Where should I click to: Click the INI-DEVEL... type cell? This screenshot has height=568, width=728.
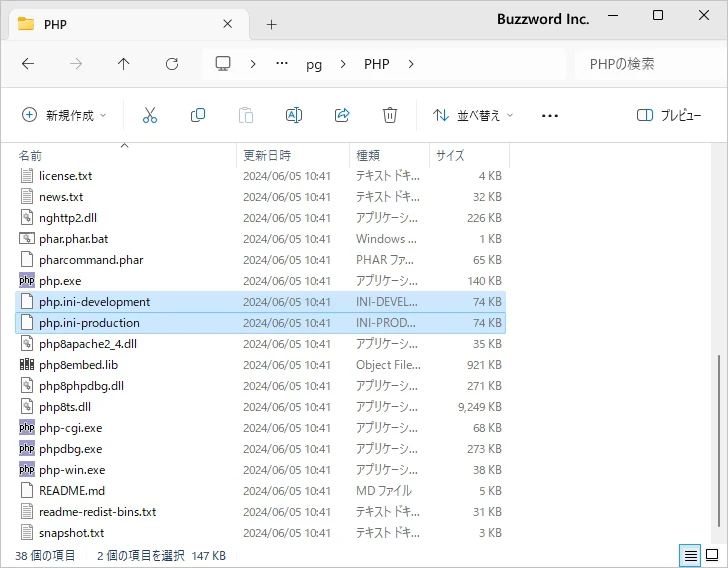tap(386, 302)
